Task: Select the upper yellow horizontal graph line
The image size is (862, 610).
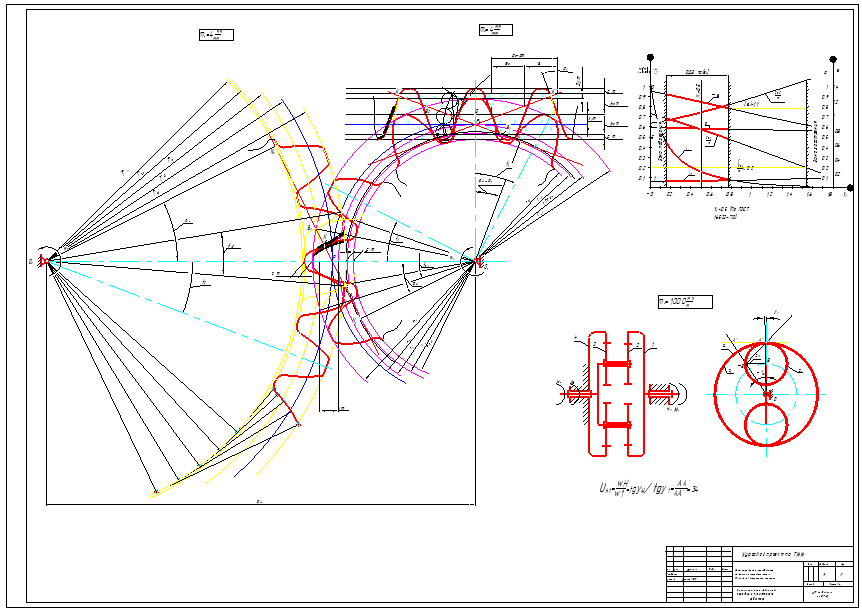Action: (771, 108)
